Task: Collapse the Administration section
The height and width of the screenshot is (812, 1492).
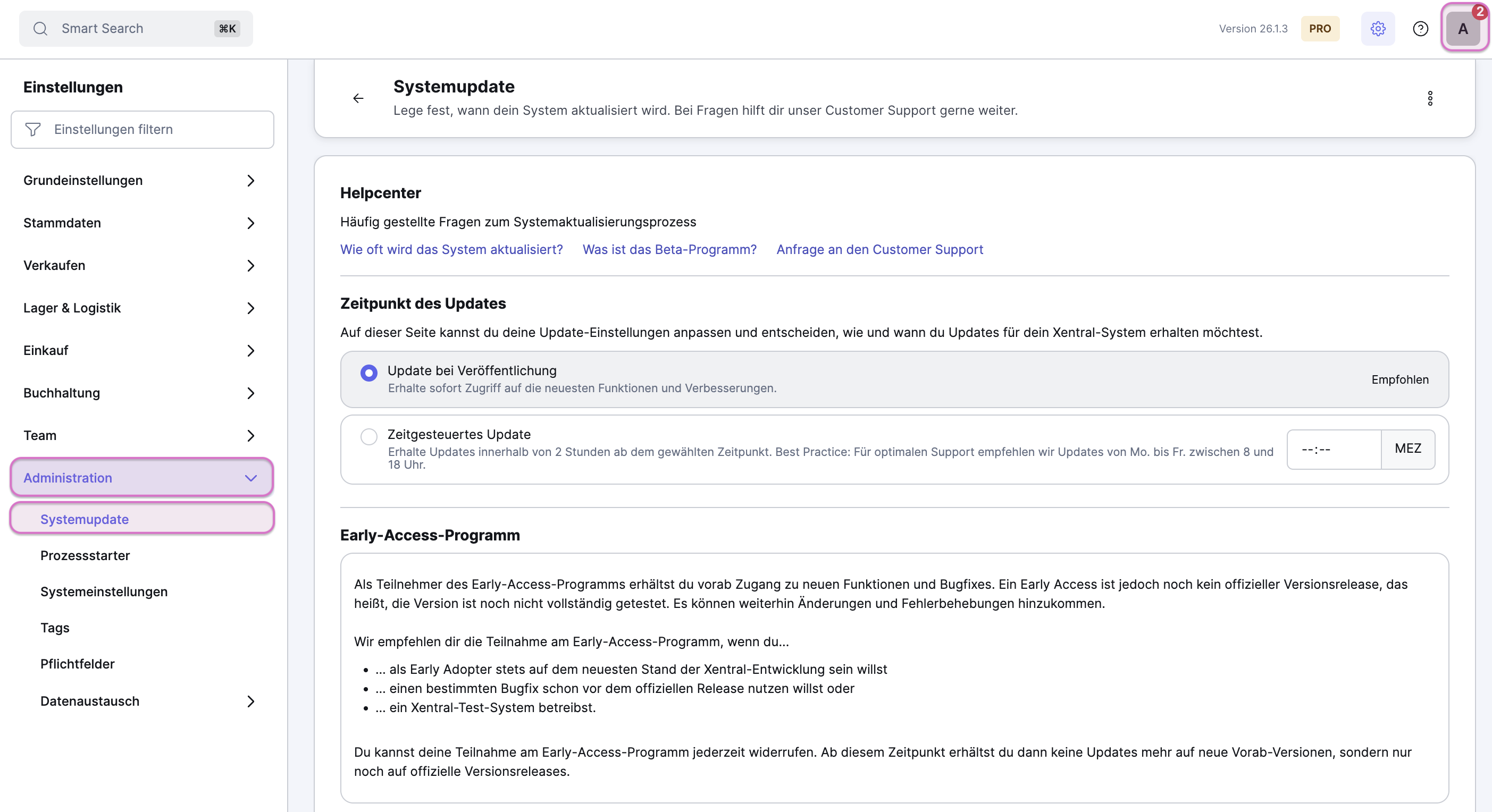Action: pos(250,478)
